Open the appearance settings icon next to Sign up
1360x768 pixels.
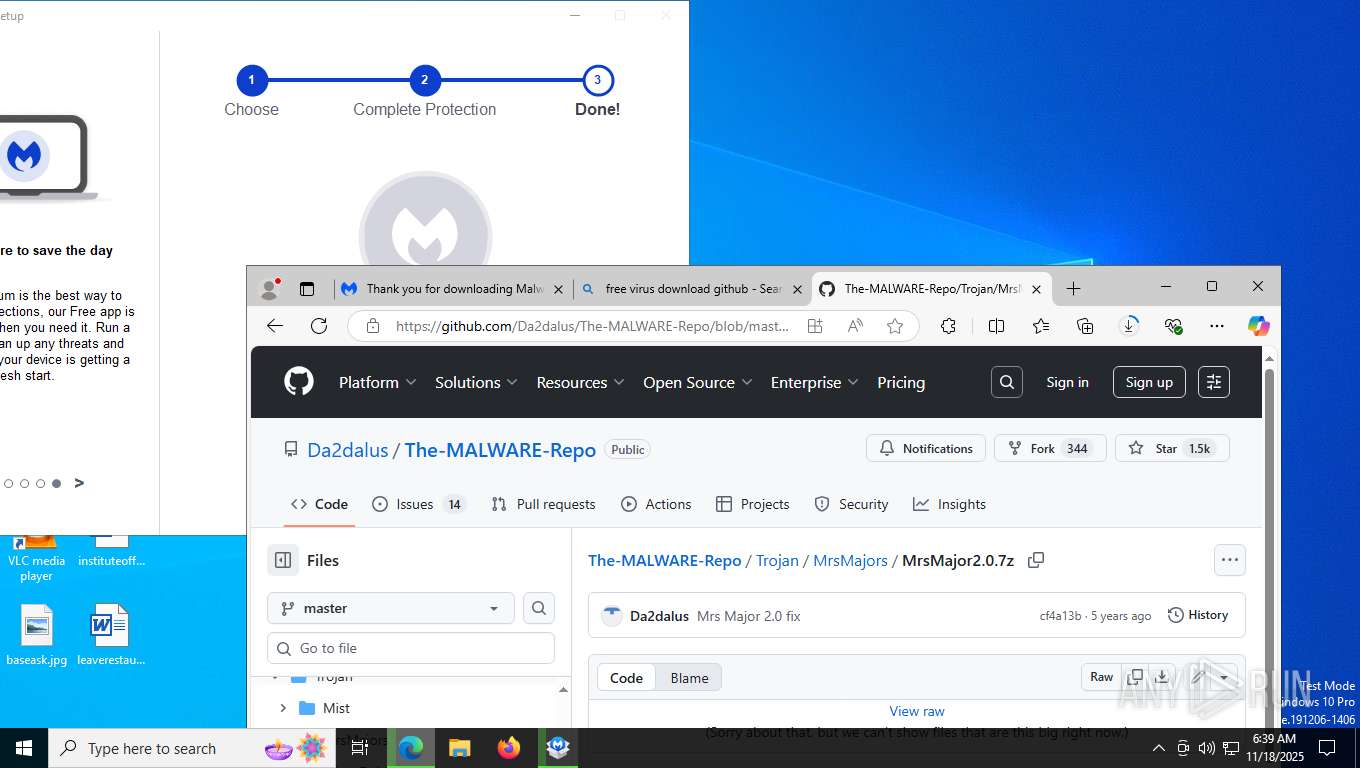click(x=1214, y=382)
